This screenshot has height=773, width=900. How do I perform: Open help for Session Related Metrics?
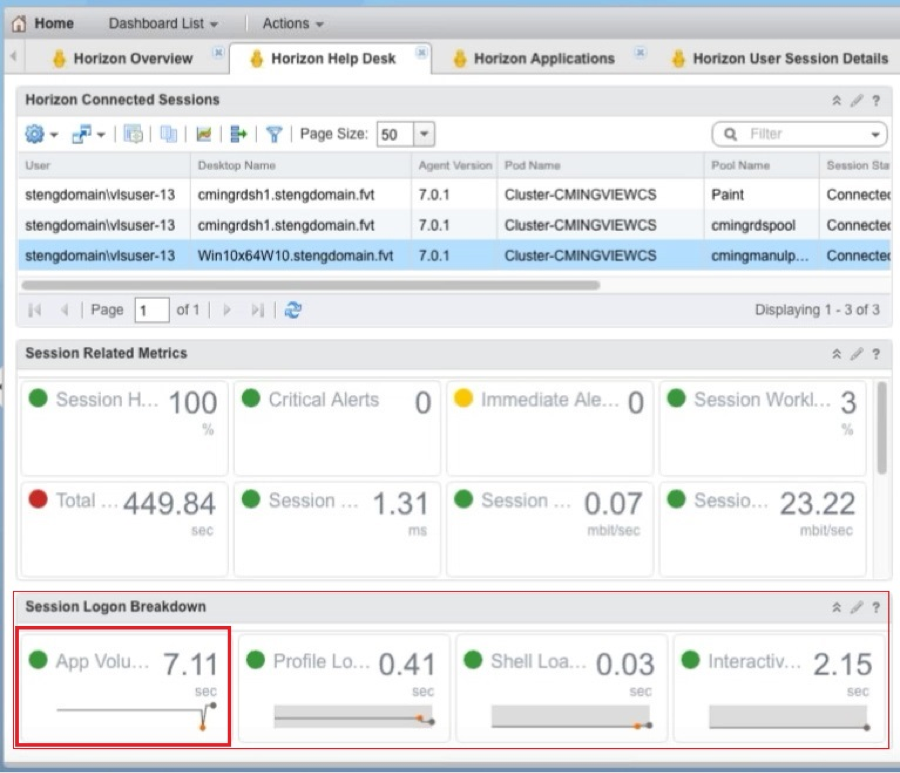tap(876, 354)
